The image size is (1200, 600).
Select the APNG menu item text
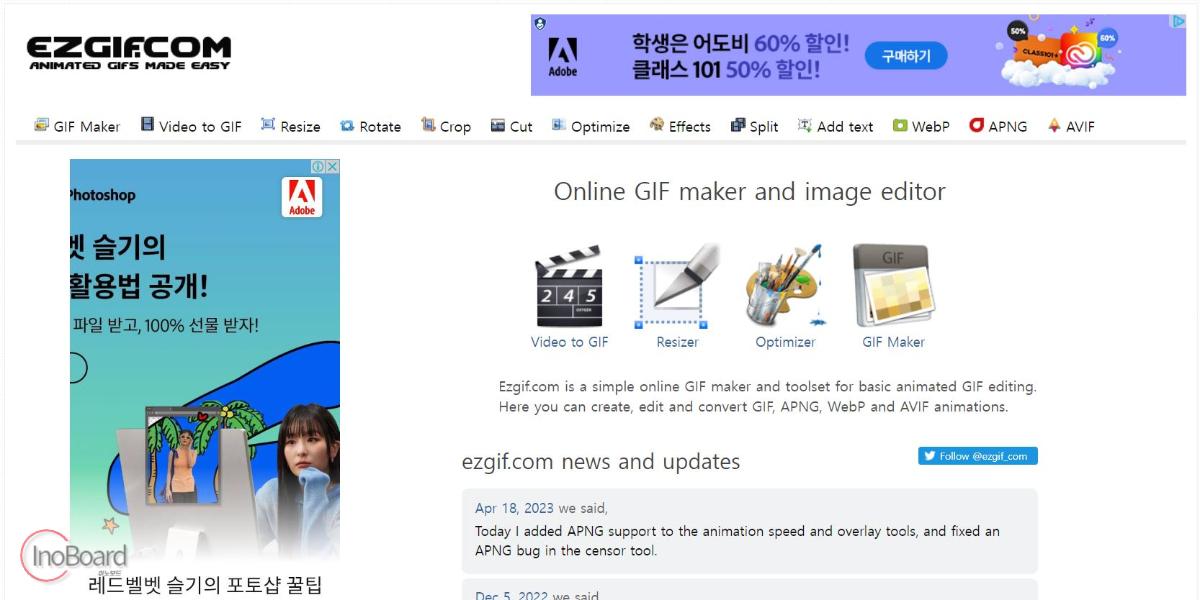[1008, 127]
